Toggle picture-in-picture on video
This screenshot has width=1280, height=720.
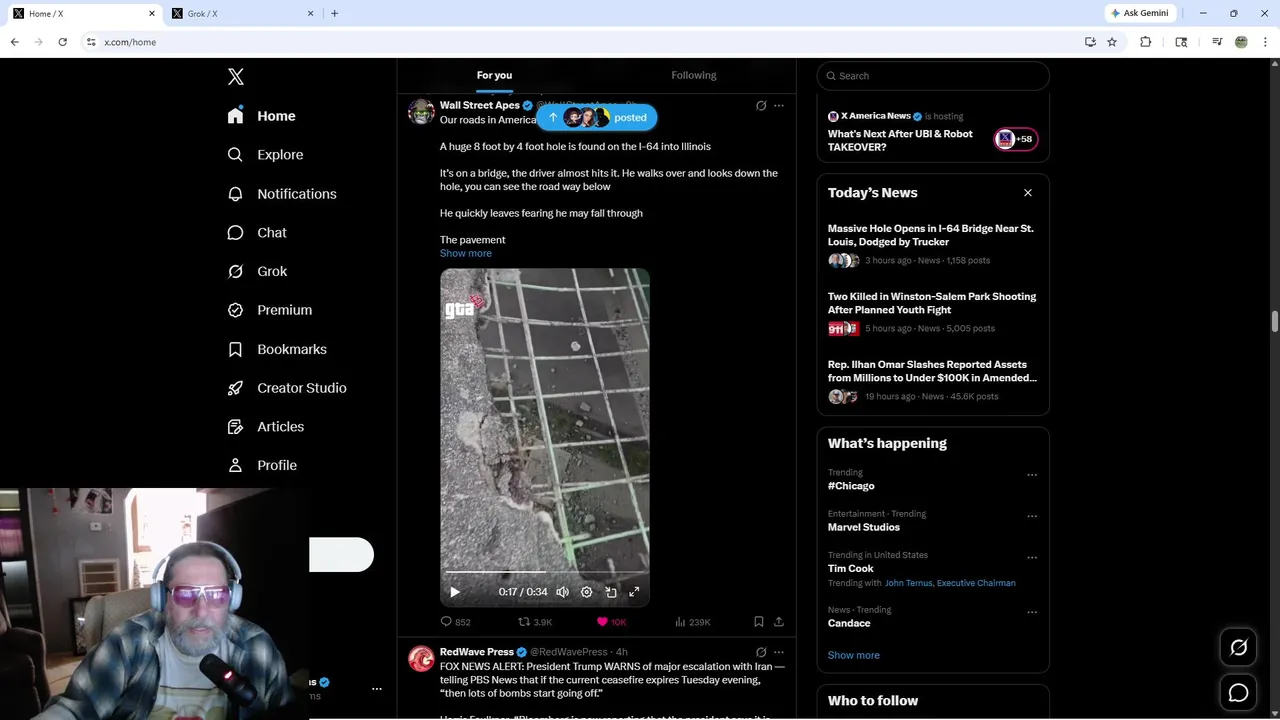611,592
